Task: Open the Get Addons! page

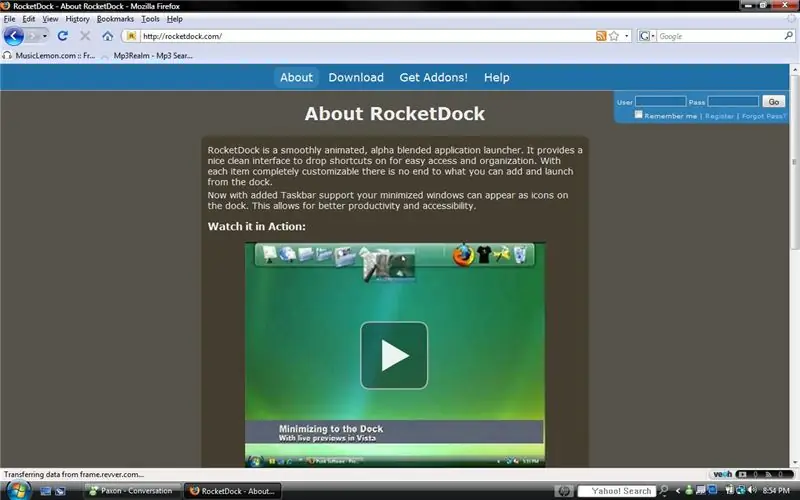Action: tap(433, 78)
